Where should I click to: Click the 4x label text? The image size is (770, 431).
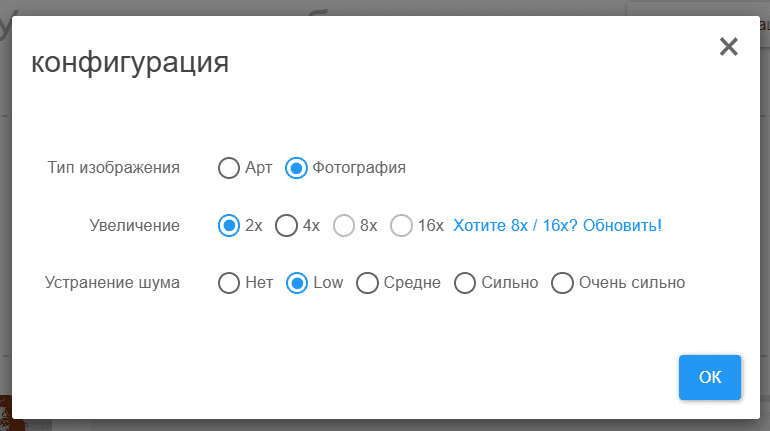(x=311, y=225)
